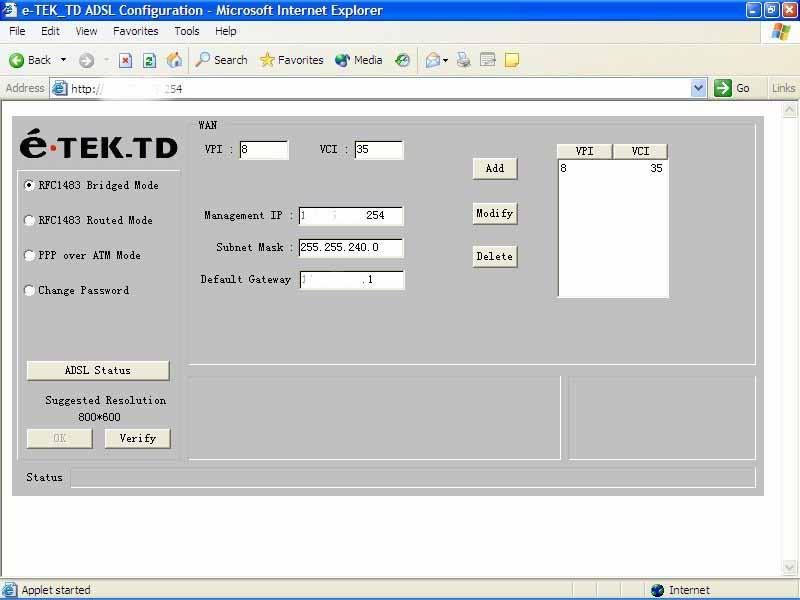Open the Edit menu
Screen dimensions: 800x600
coord(50,31)
